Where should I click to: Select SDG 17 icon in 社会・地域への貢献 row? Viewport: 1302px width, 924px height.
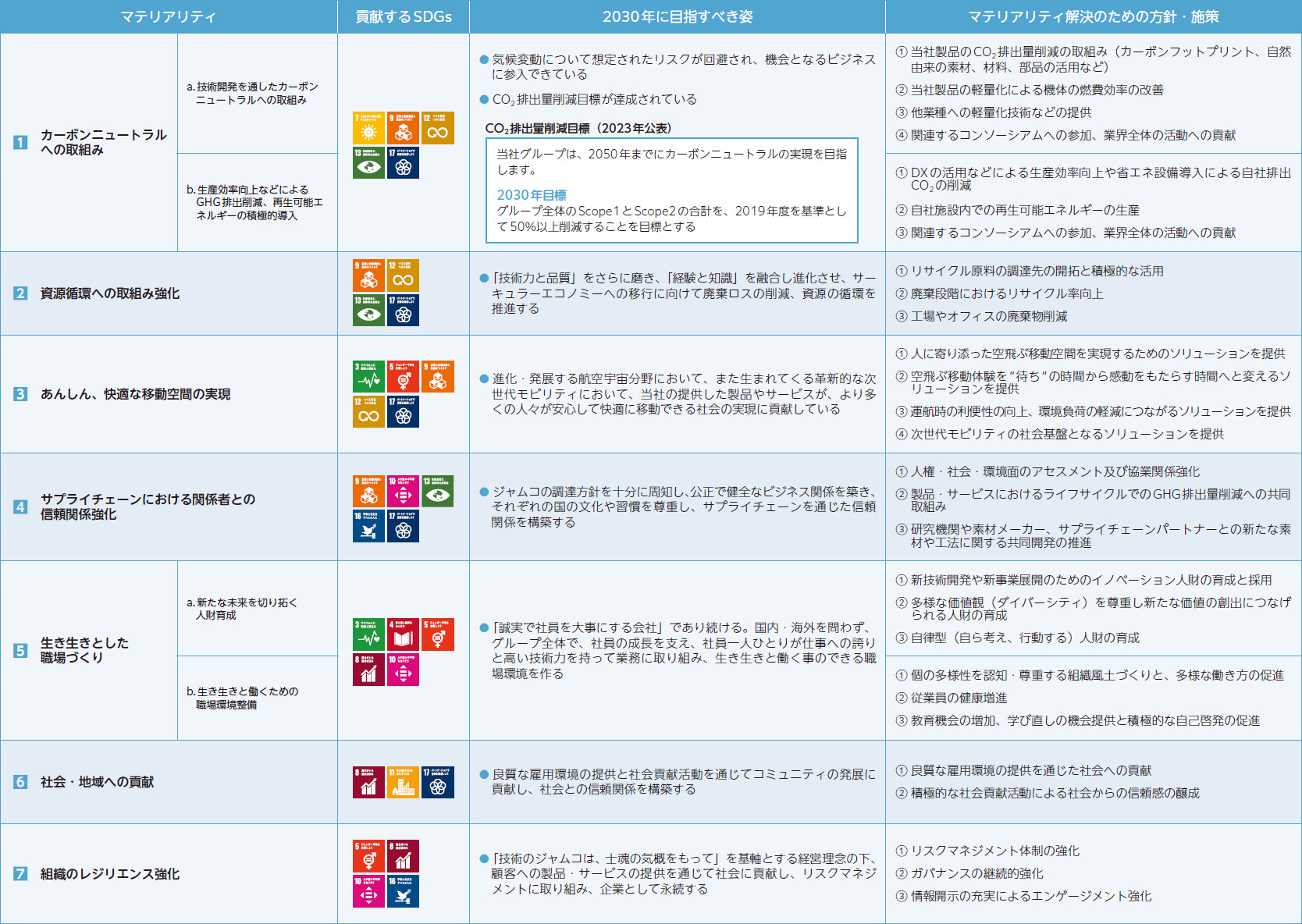(x=437, y=781)
